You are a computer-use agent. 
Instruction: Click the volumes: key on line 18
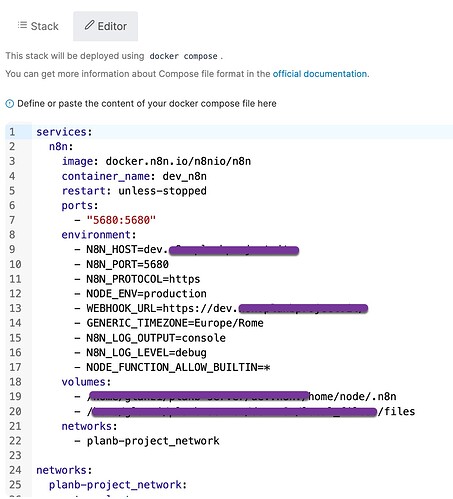[x=86, y=382]
